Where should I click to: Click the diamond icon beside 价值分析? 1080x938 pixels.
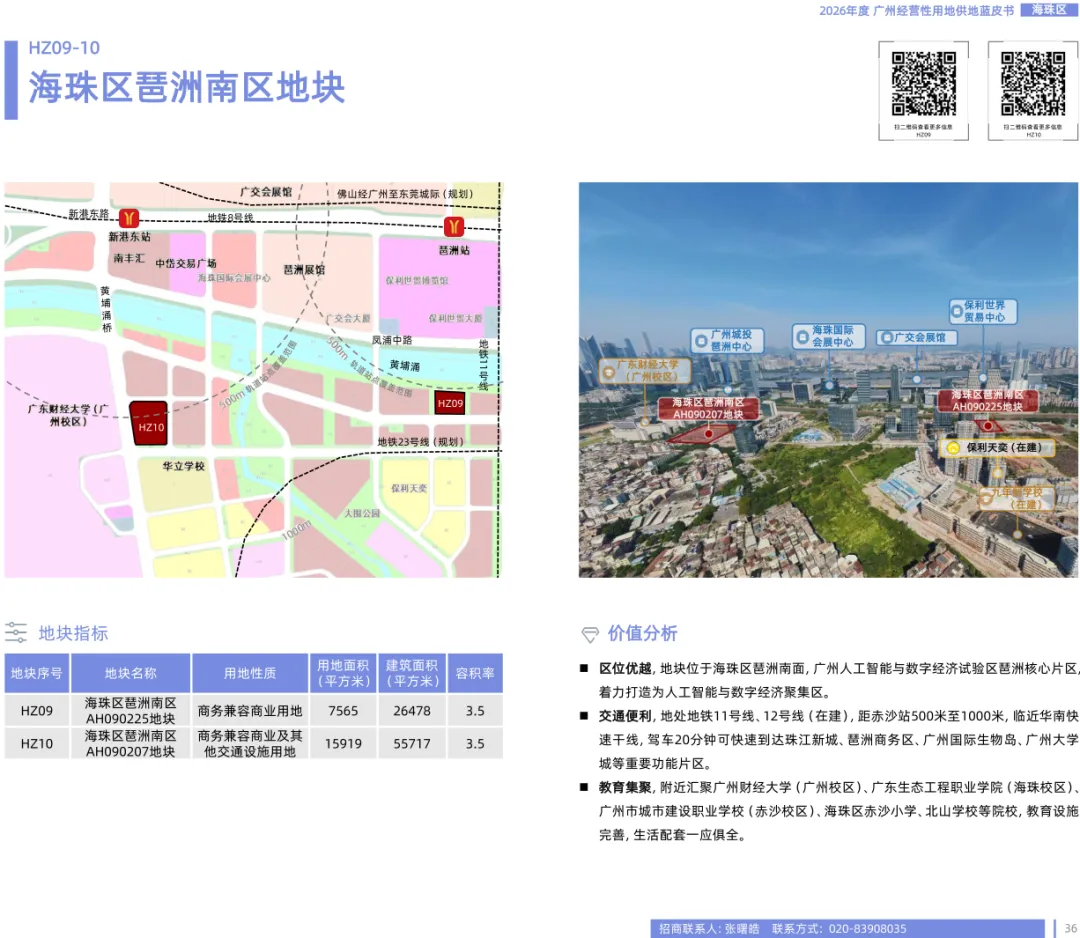pos(590,634)
